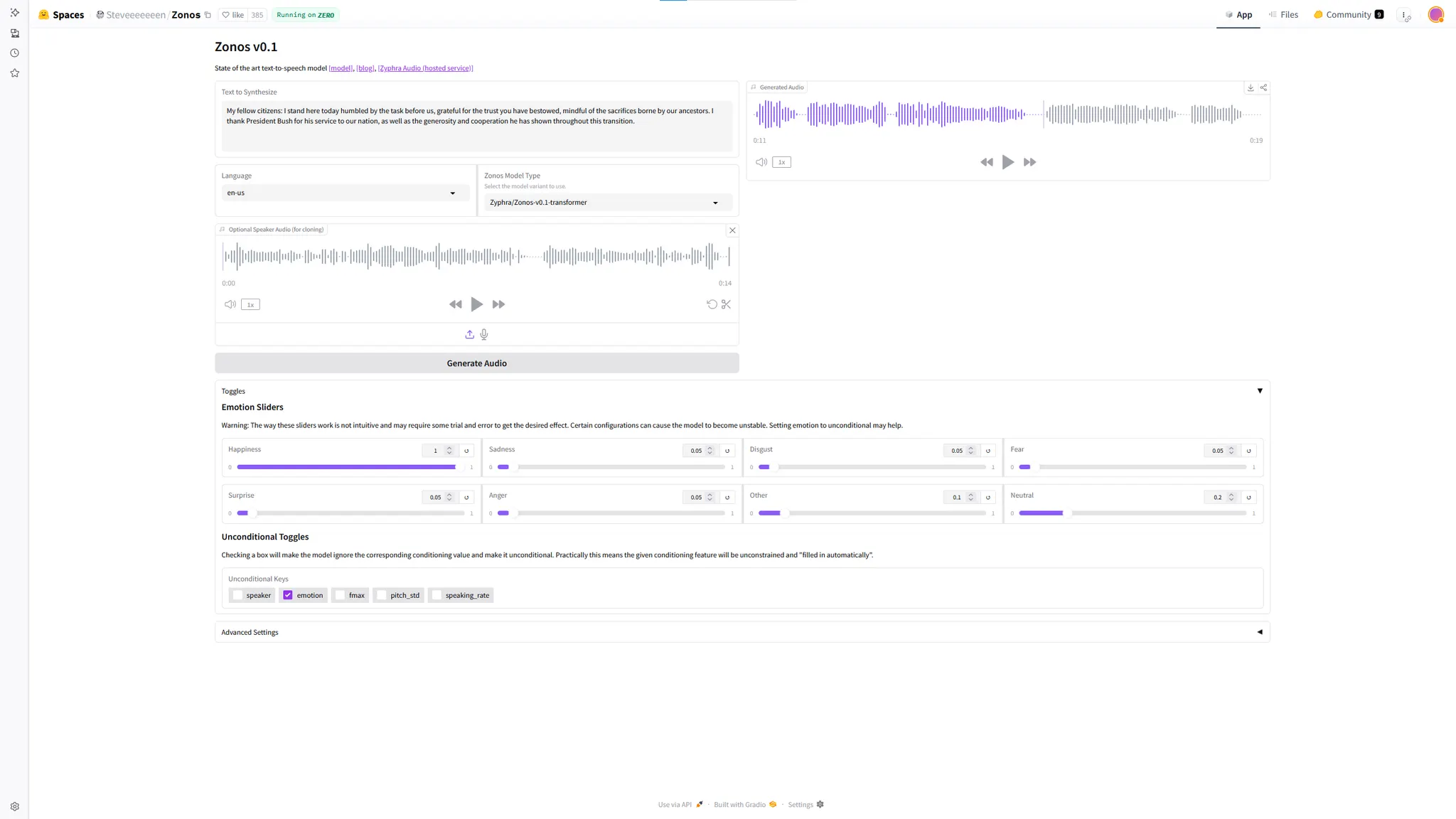
Task: Click the microphone record icon
Action: click(484, 334)
